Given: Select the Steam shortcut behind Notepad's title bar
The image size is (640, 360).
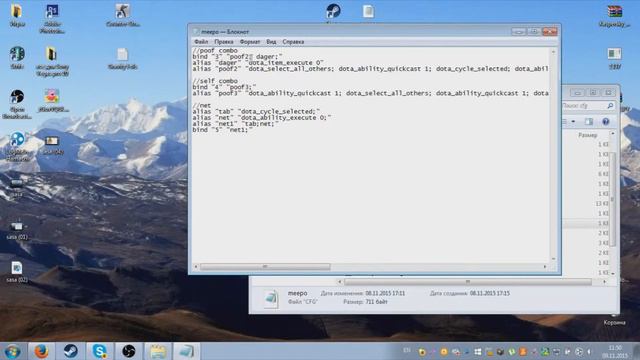Looking at the screenshot, I should tap(333, 11).
